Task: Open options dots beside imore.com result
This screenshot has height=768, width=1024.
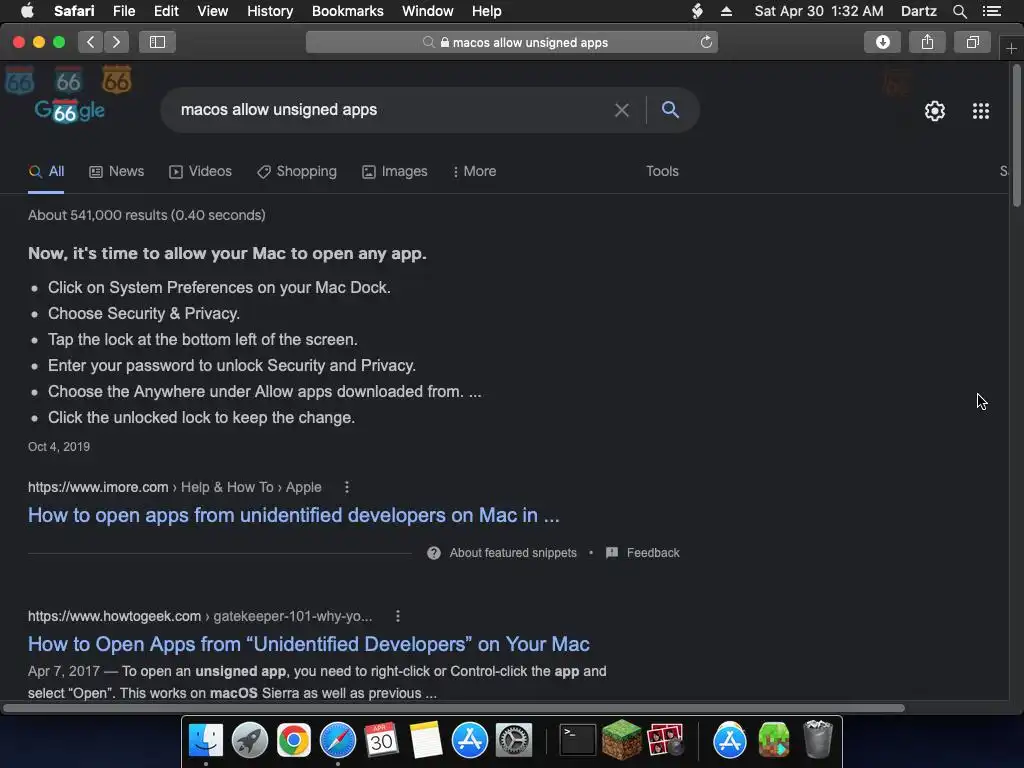Action: 347,487
